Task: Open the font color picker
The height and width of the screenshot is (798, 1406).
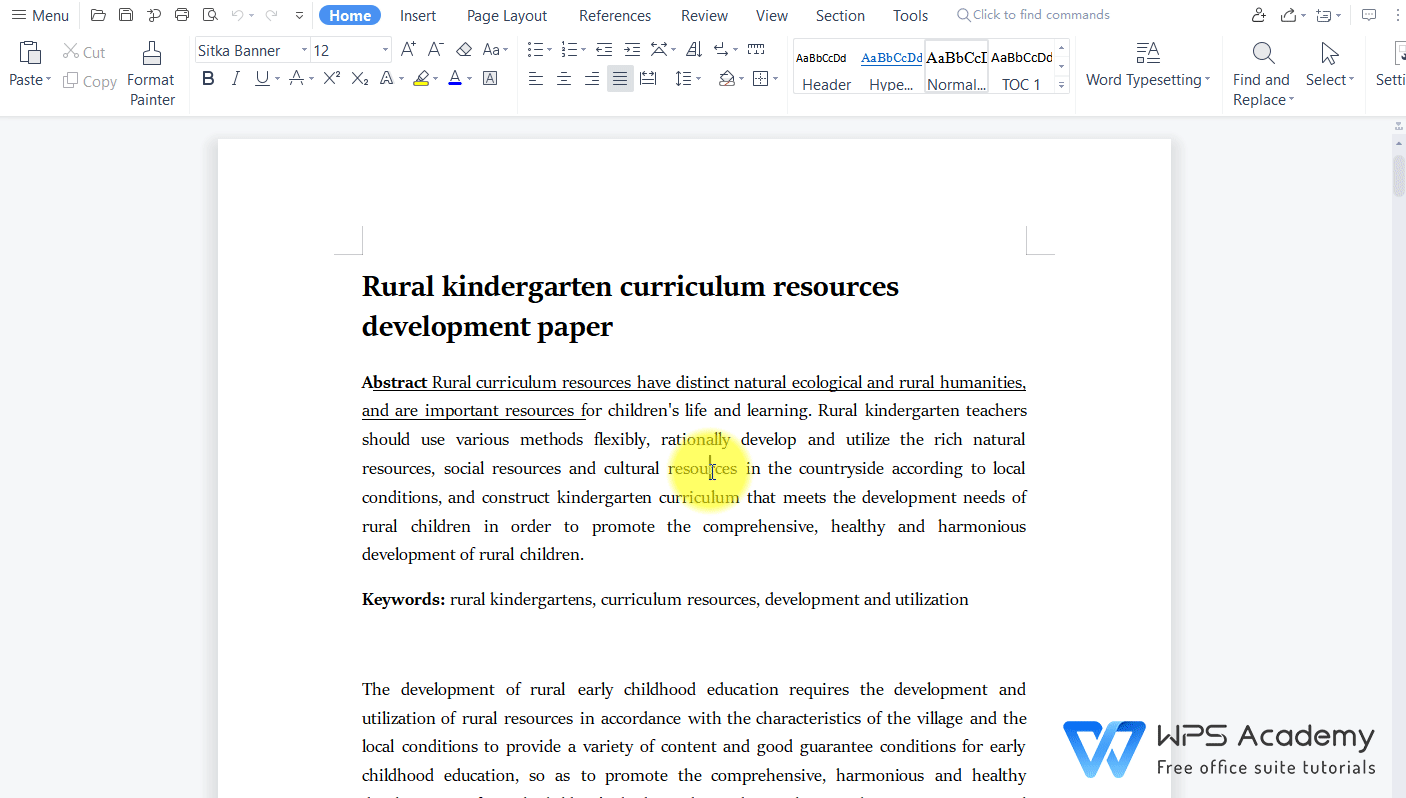Action: coord(455,78)
